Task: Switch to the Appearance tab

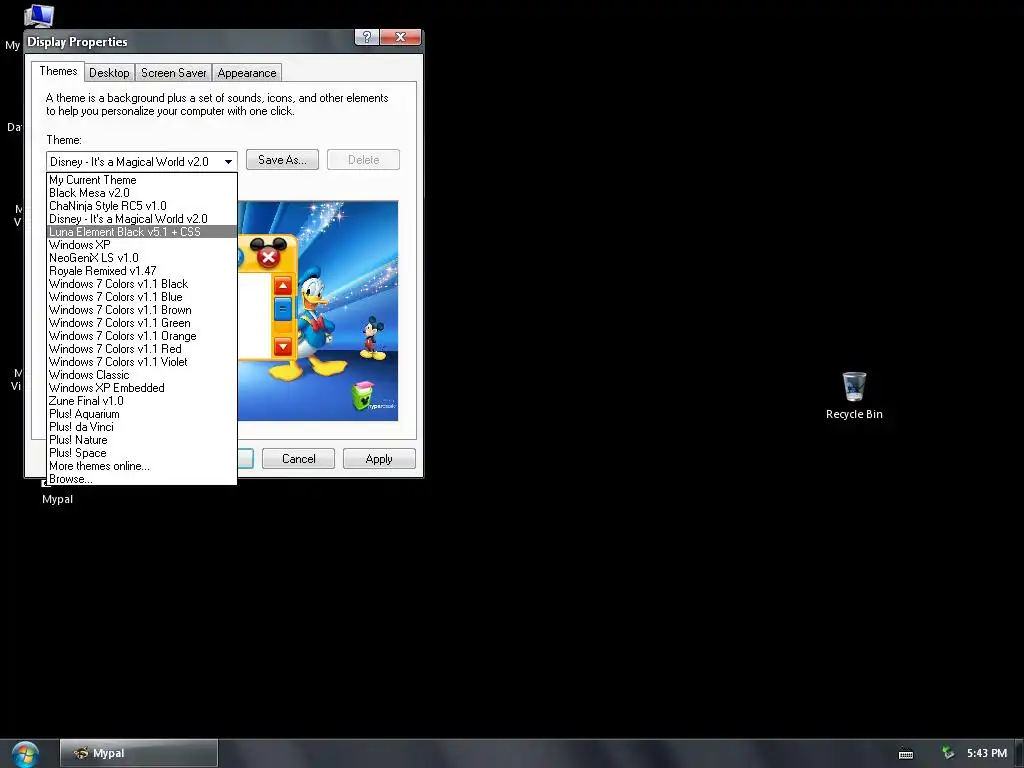Action: pos(247,72)
